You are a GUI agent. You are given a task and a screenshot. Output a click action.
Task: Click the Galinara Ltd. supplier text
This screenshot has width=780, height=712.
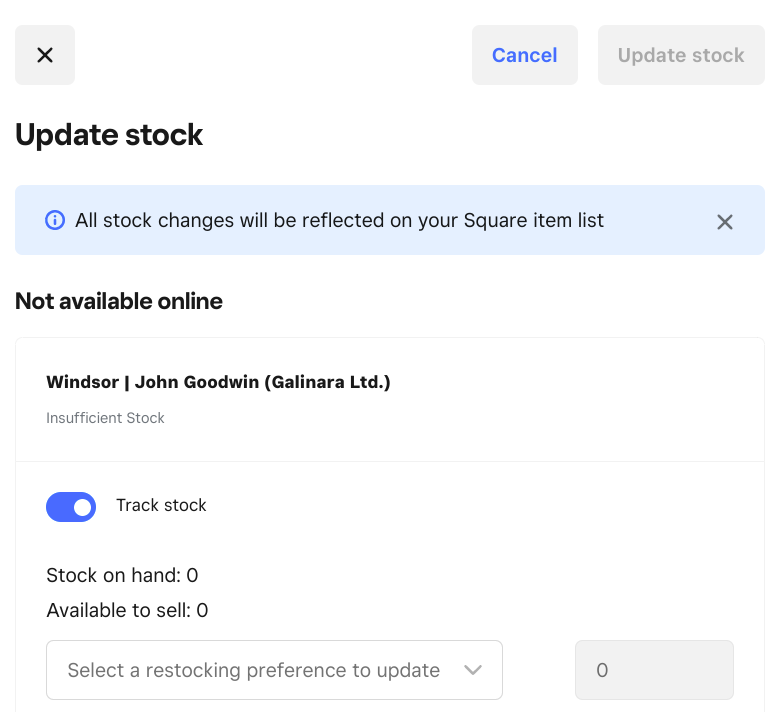tap(328, 382)
